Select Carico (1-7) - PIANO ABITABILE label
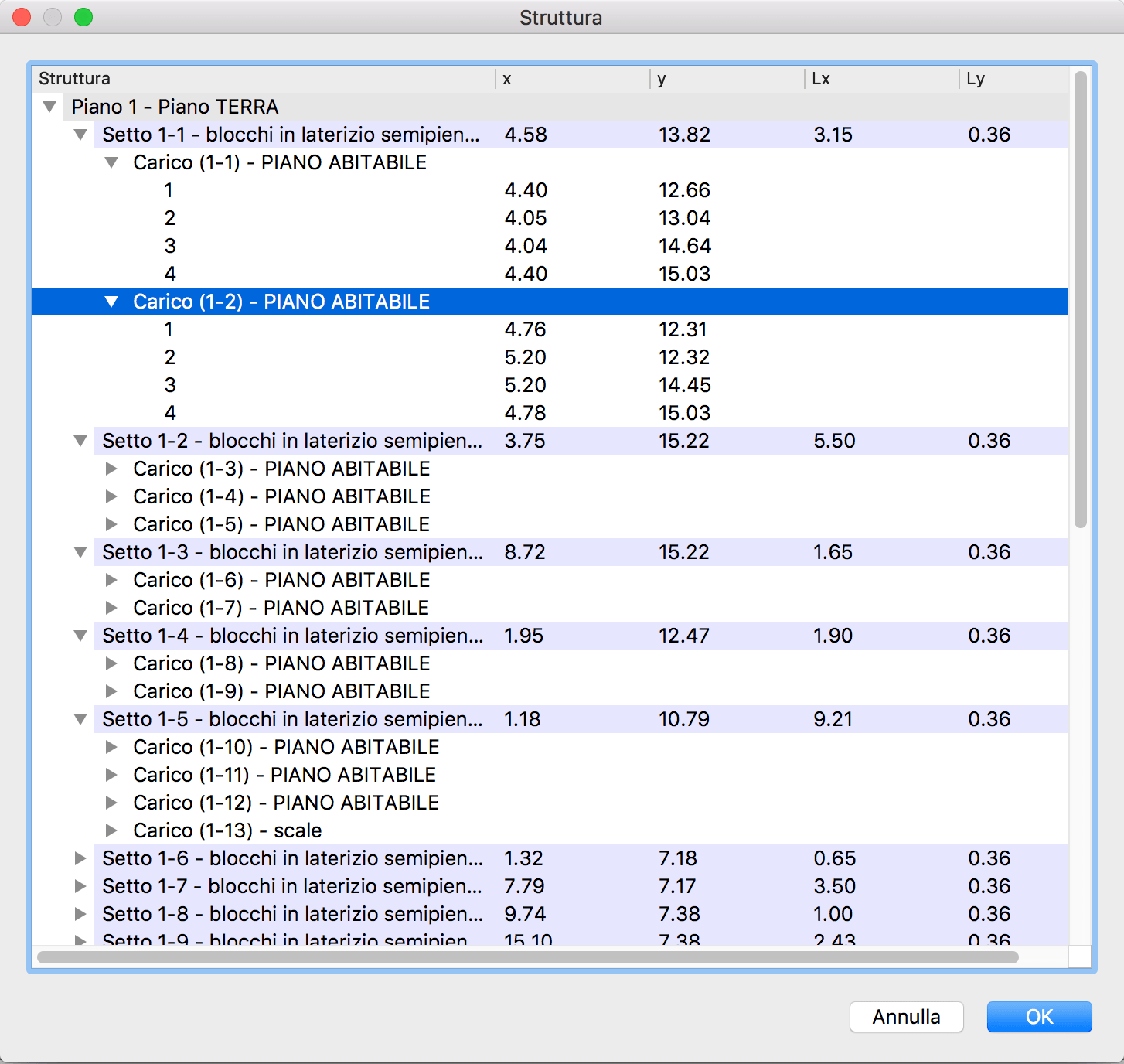The image size is (1124, 1064). [281, 608]
